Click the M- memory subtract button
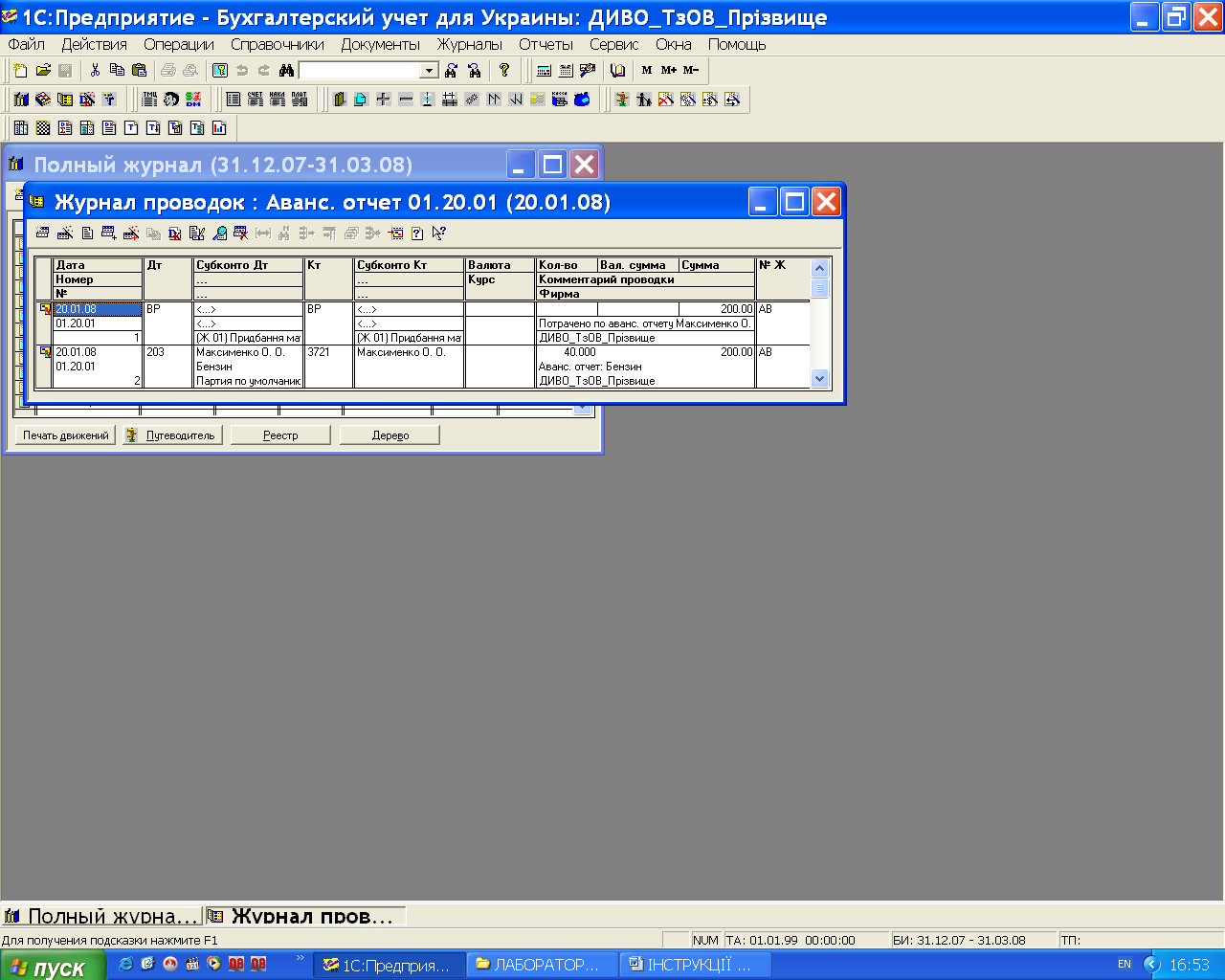Screen dimensions: 1225x980 coord(691,70)
